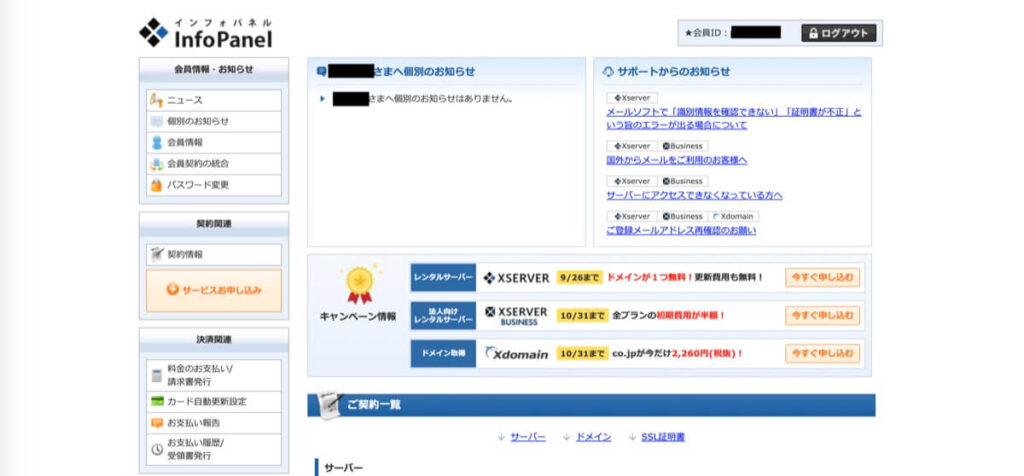Click the InfoPanel logo
1024x476 pixels.
pyautogui.click(x=206, y=33)
